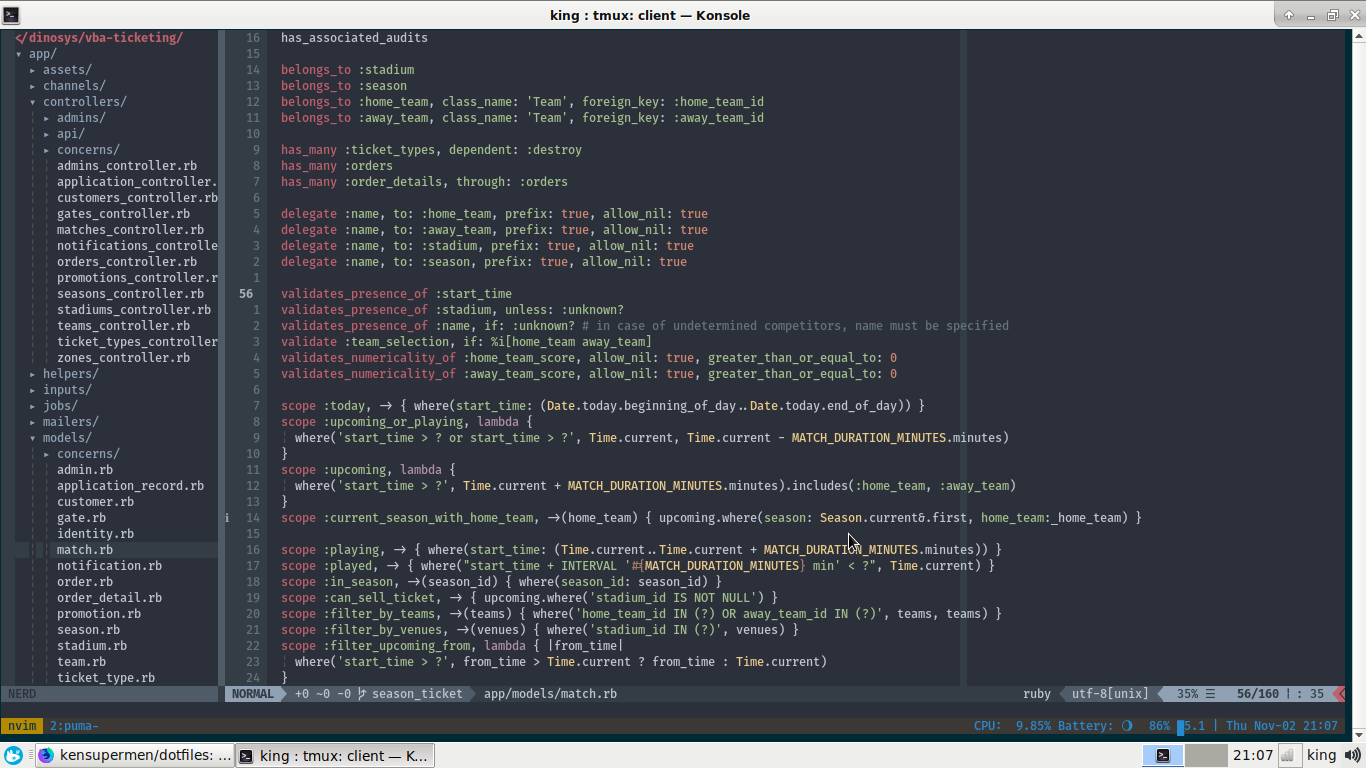This screenshot has width=1366, height=768.
Task: Click the taskbar clock showing 21:07
Action: pos(1252,755)
